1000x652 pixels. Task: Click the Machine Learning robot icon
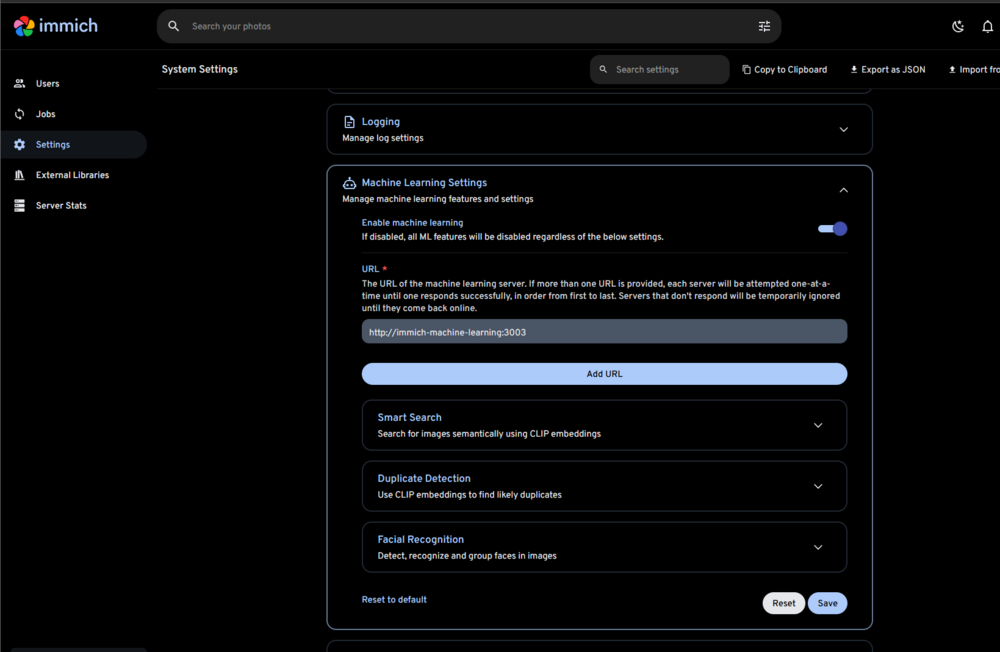349,183
